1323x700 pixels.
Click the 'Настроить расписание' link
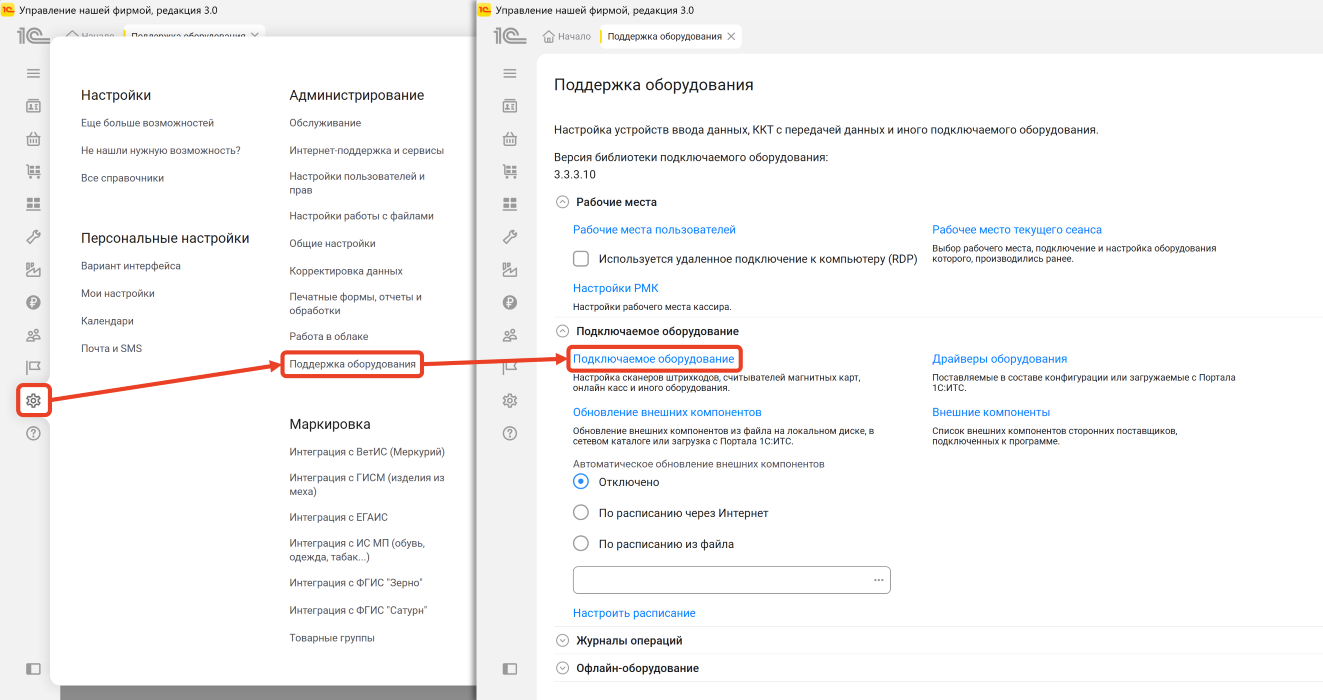[634, 613]
